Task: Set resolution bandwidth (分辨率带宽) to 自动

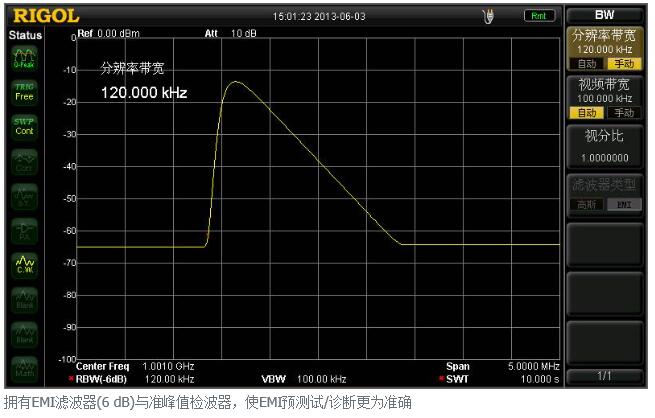Action: click(x=587, y=63)
